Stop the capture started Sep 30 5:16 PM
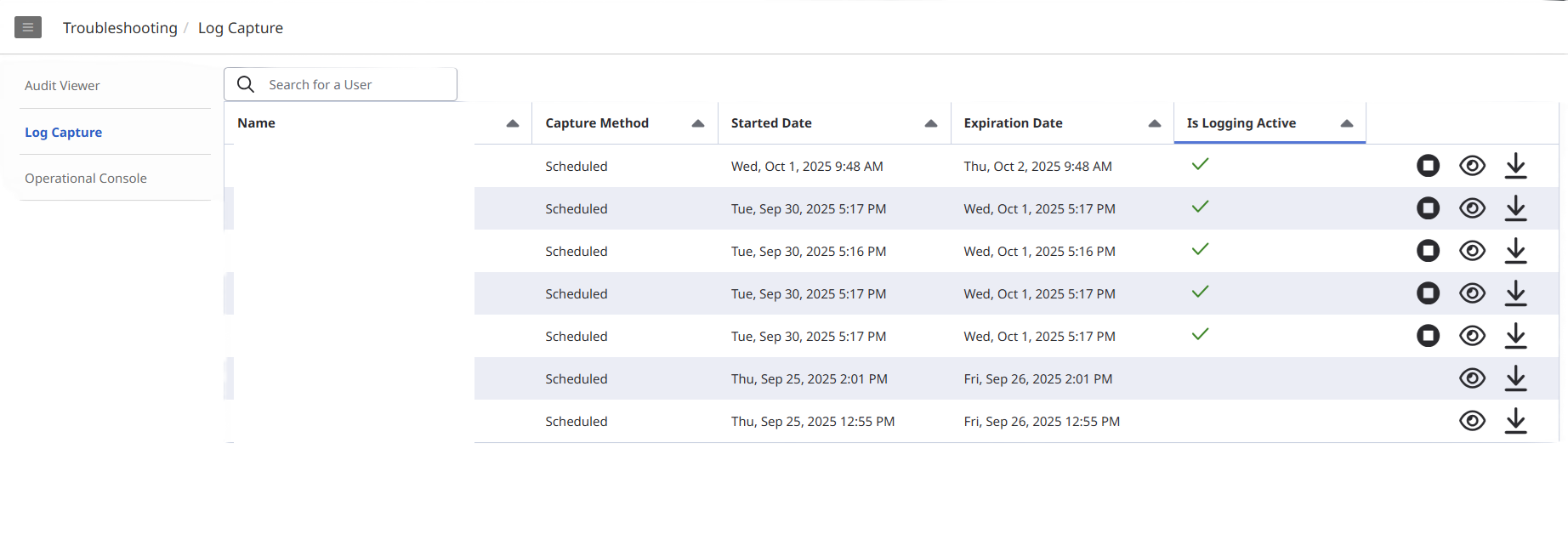Viewport: 1568px width, 551px height. point(1428,251)
